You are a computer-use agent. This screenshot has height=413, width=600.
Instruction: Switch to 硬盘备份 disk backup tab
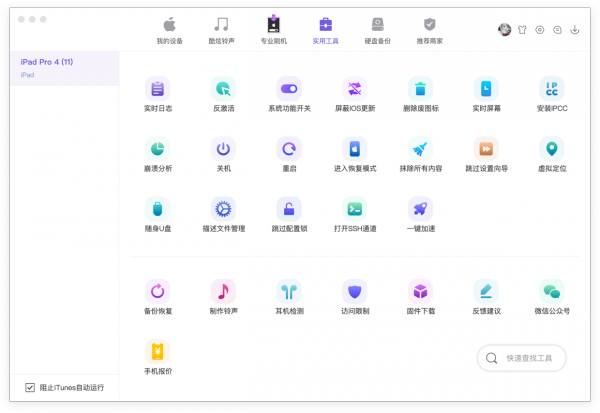point(378,31)
